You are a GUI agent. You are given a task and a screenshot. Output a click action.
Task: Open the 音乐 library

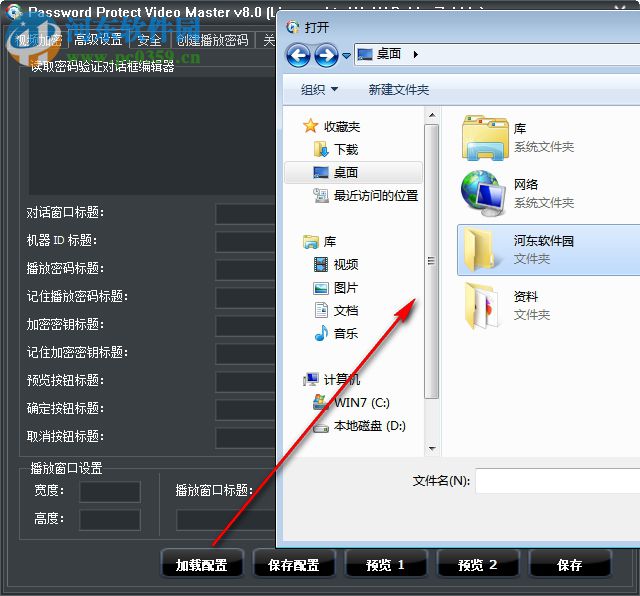[336, 334]
